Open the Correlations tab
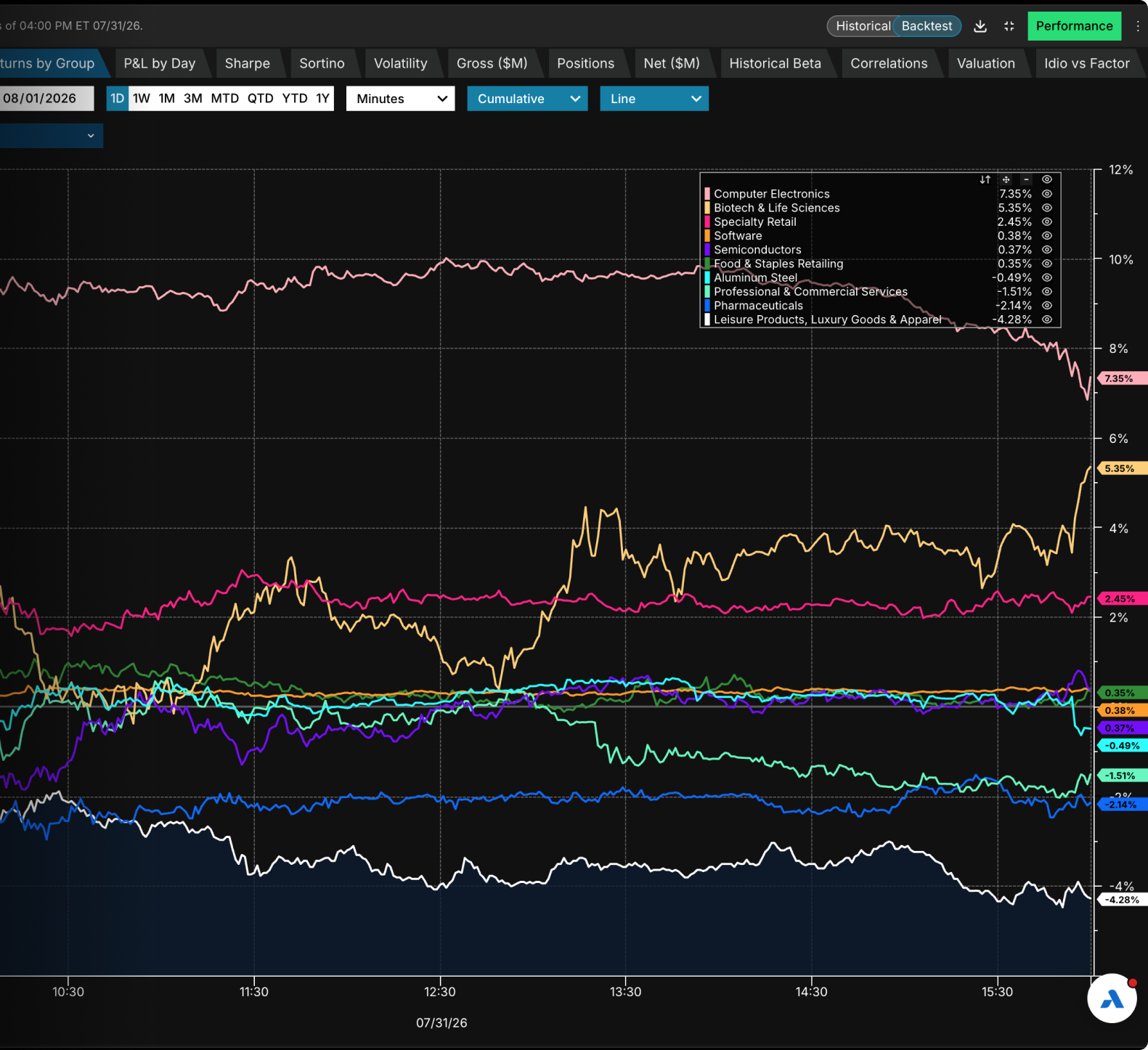The image size is (1148, 1050). click(x=889, y=63)
